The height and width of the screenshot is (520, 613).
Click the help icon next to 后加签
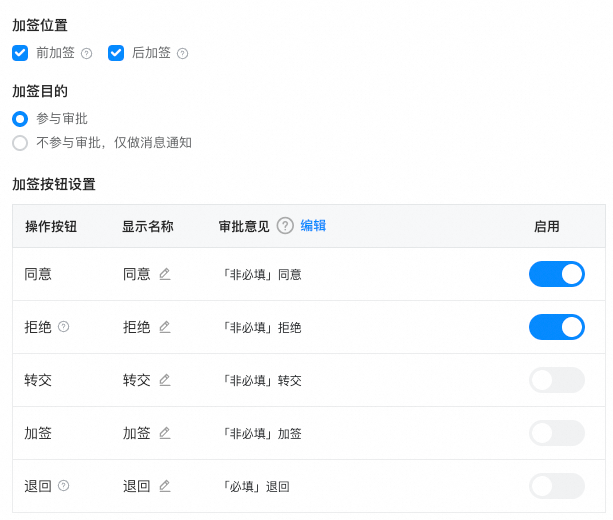click(183, 53)
